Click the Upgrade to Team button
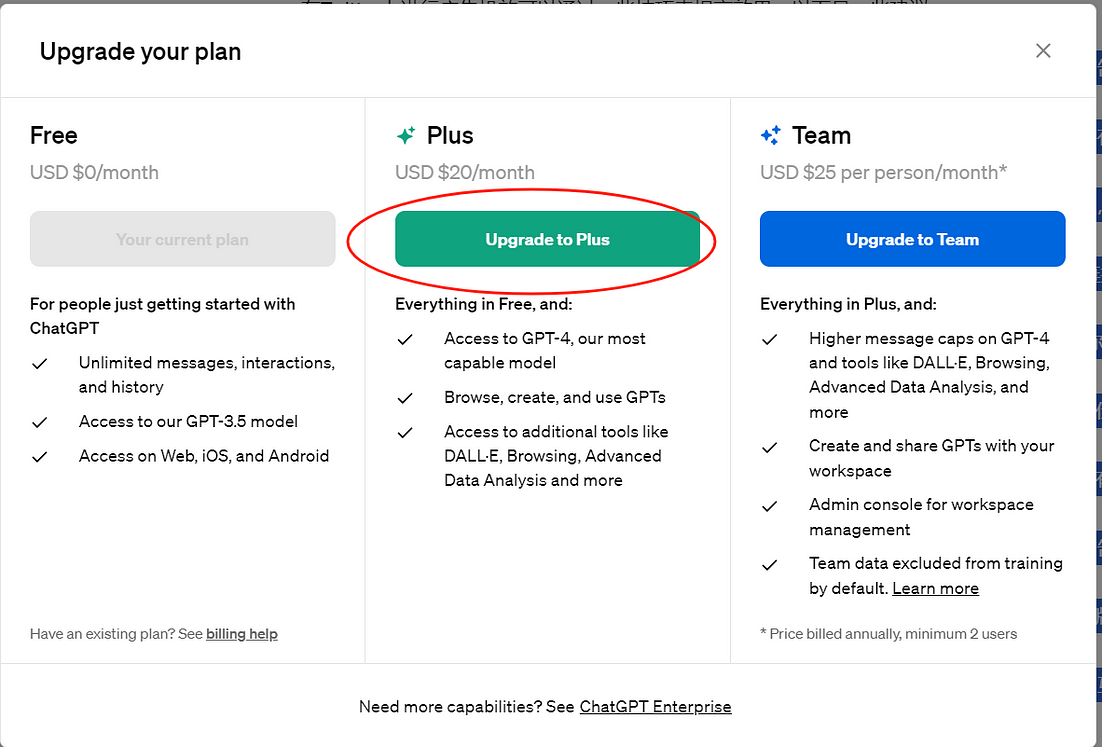1102x747 pixels. 912,239
